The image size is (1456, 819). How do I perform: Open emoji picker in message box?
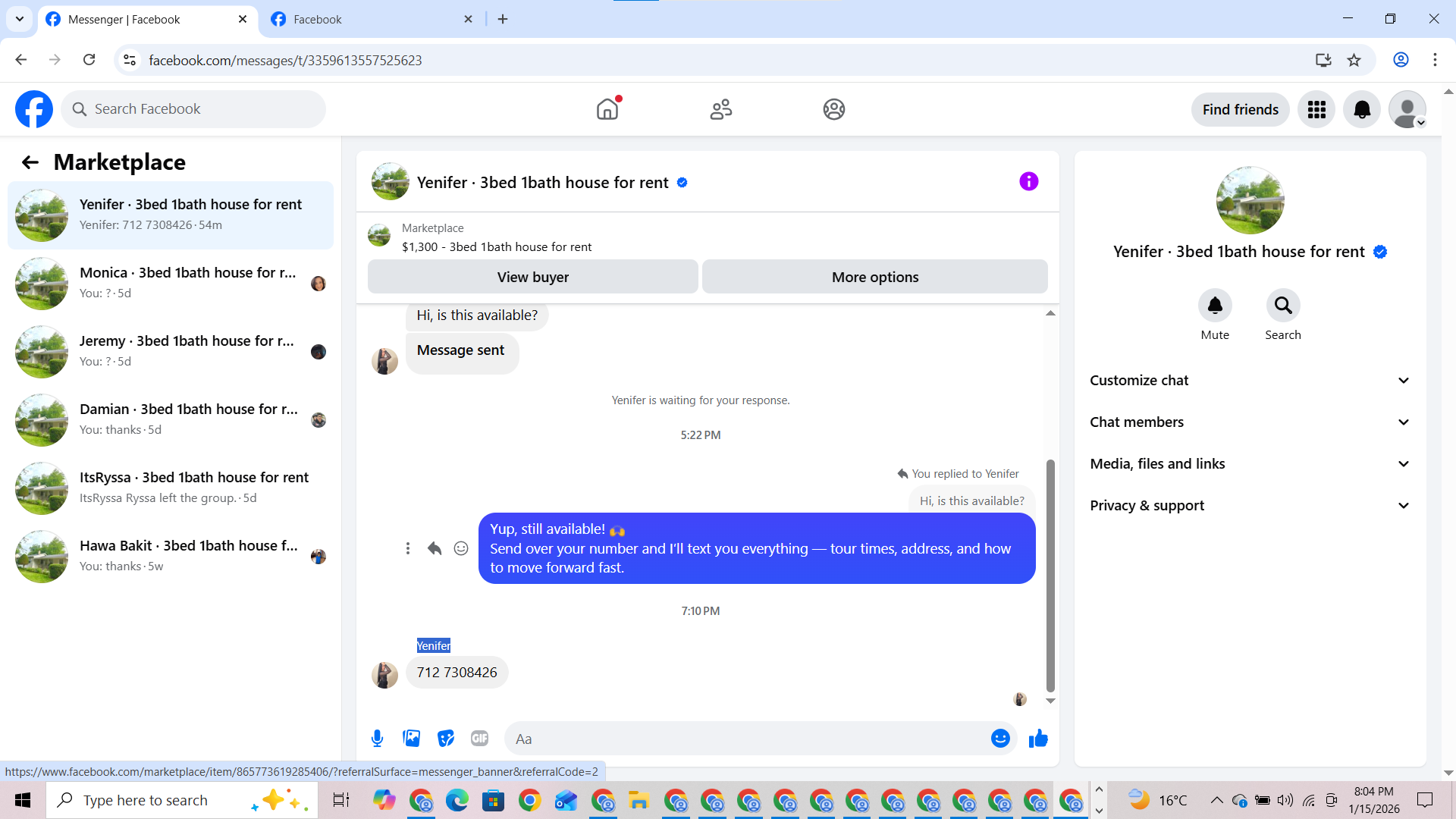click(1000, 738)
